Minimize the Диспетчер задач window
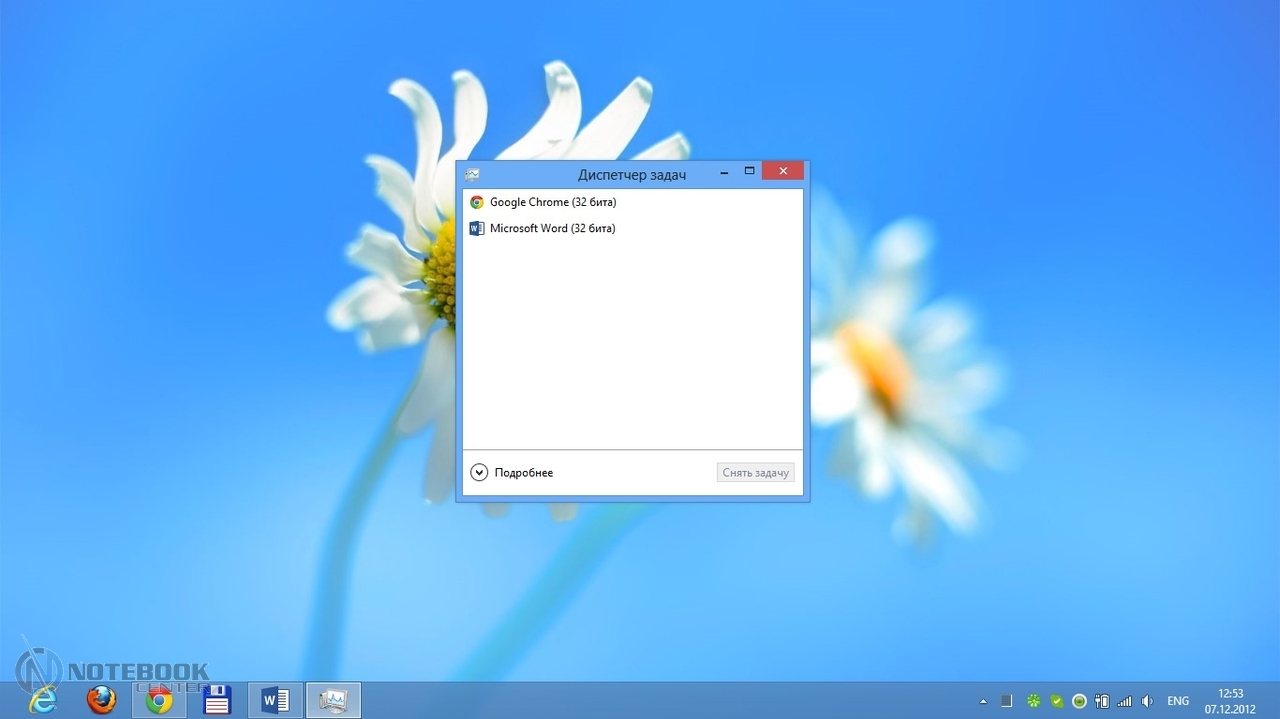 [724, 173]
